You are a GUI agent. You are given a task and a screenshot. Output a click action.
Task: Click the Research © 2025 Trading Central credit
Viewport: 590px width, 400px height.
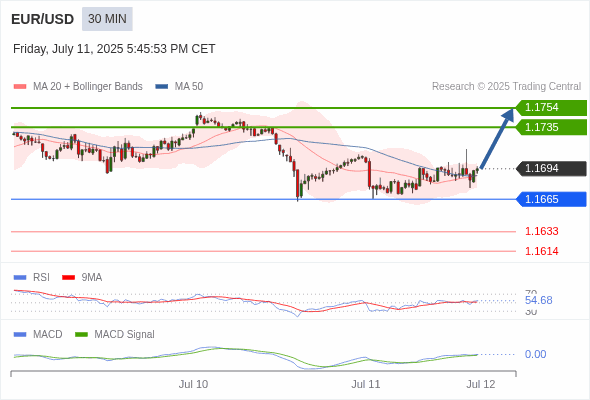coord(506,87)
